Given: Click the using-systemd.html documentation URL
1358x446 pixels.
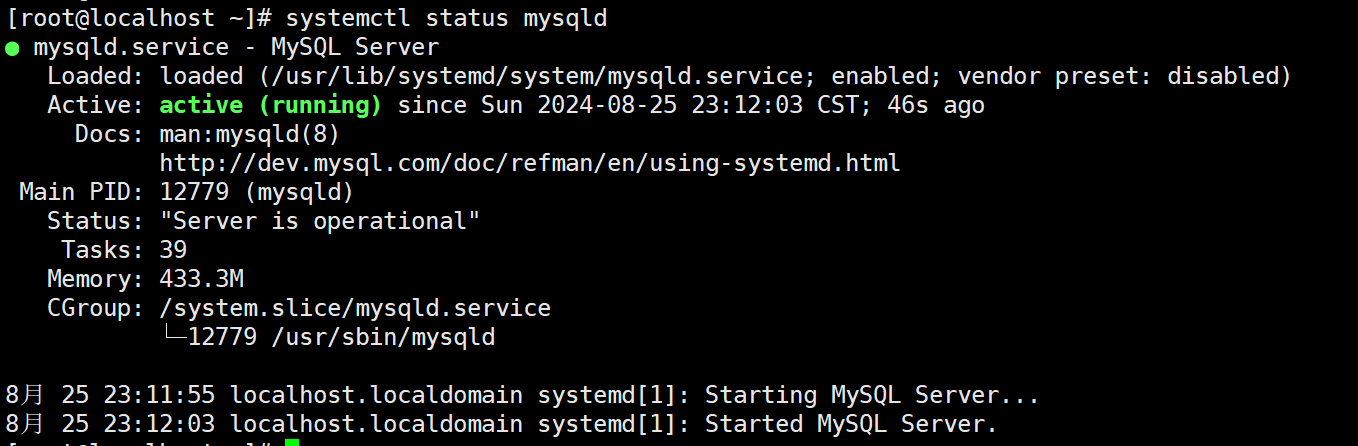Looking at the screenshot, I should click(530, 162).
